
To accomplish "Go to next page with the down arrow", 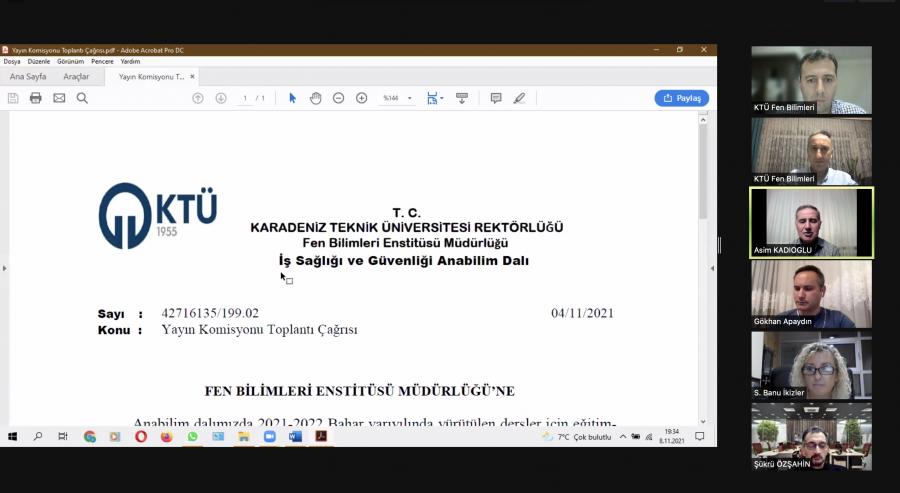I will click(x=221, y=98).
